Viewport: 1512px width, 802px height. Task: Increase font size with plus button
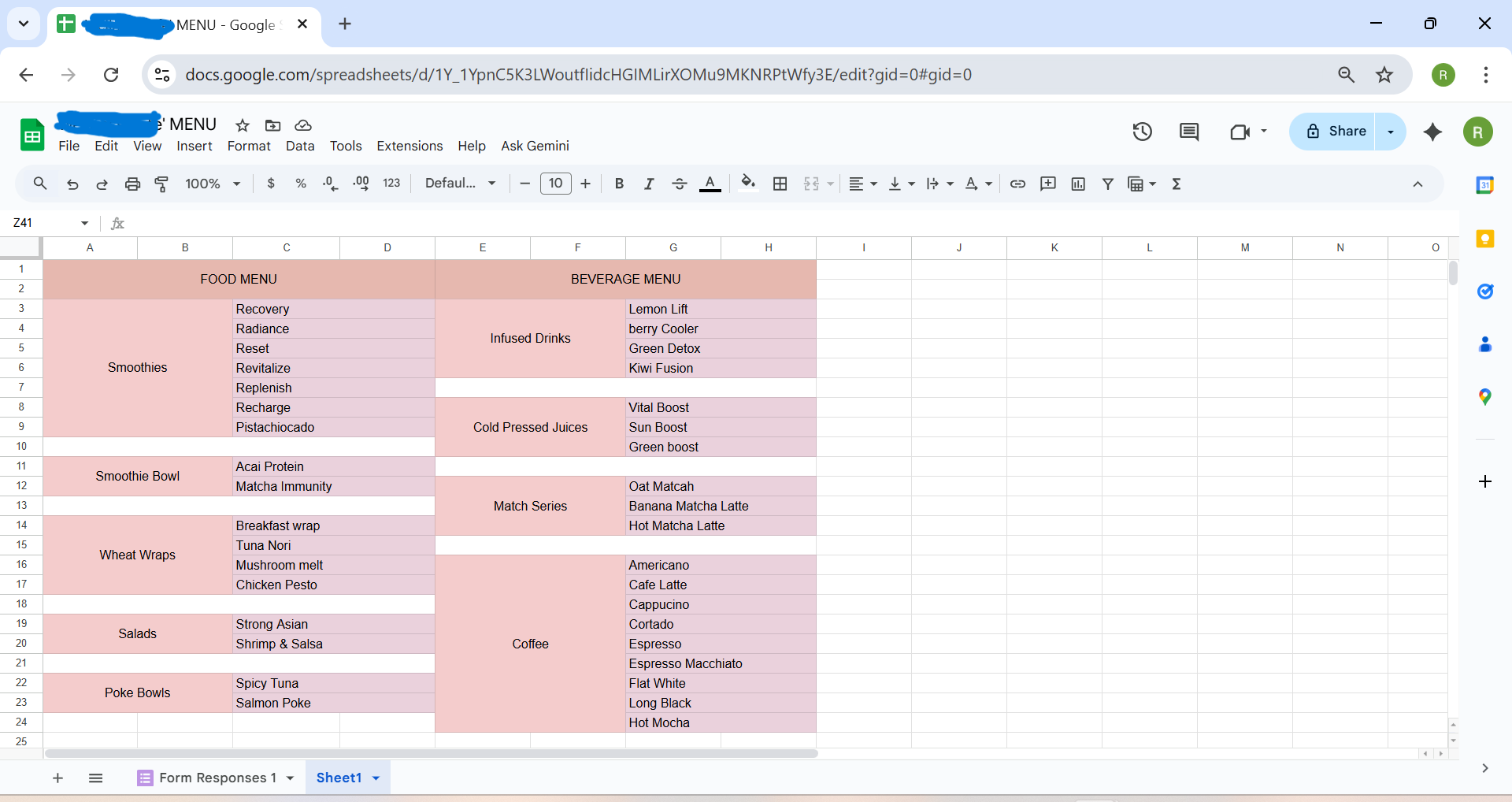586,184
